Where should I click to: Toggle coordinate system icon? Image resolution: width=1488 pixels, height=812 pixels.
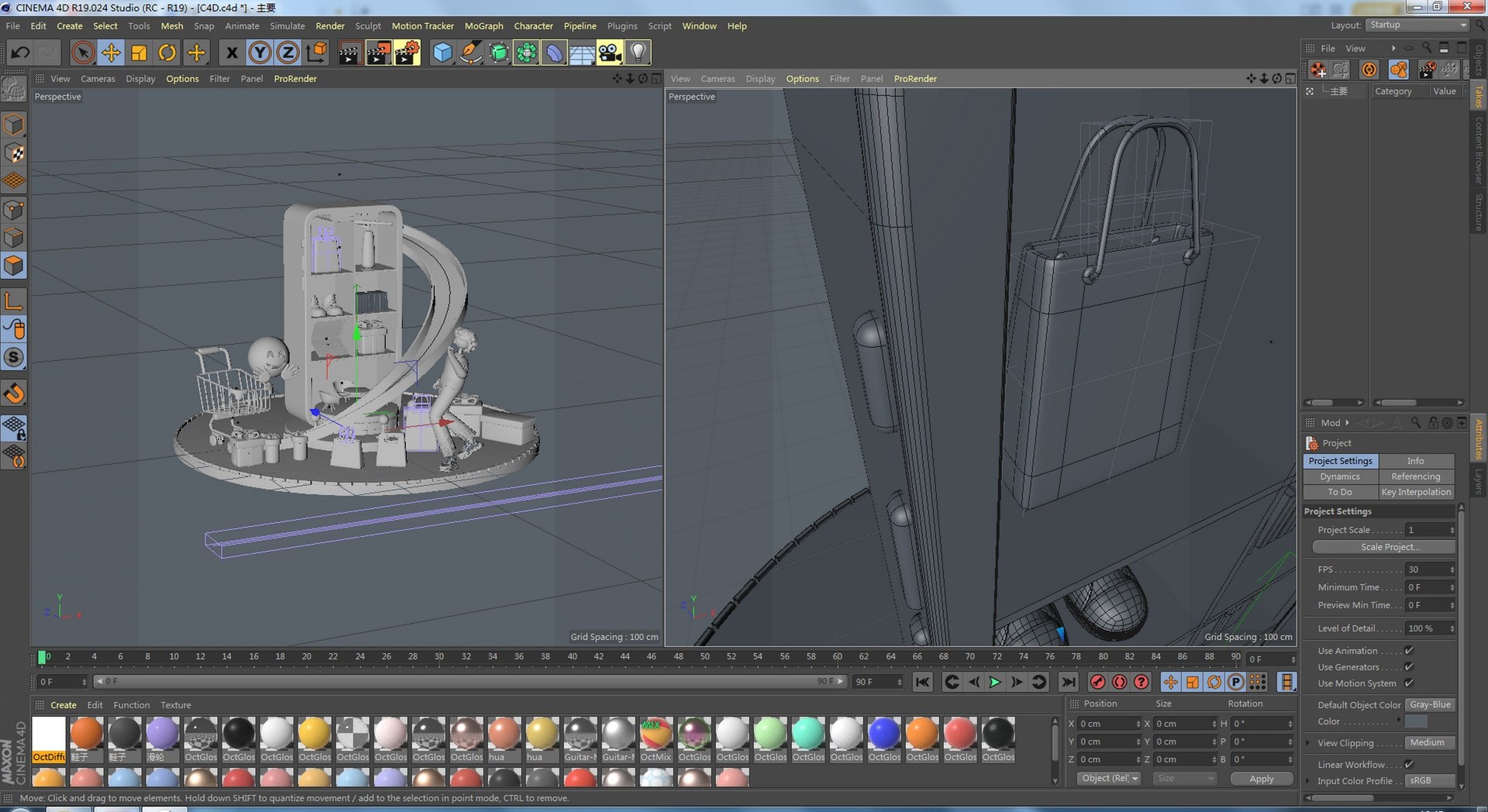pyautogui.click(x=316, y=53)
